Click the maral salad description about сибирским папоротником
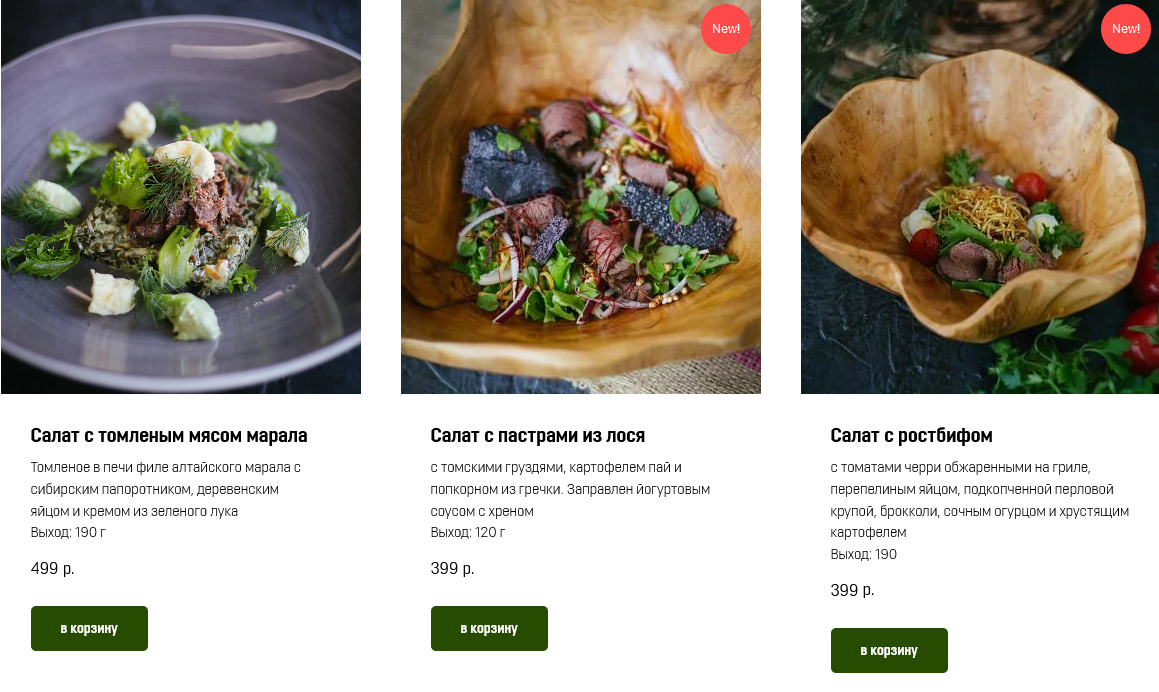This screenshot has width=1159, height=692. pos(166,489)
